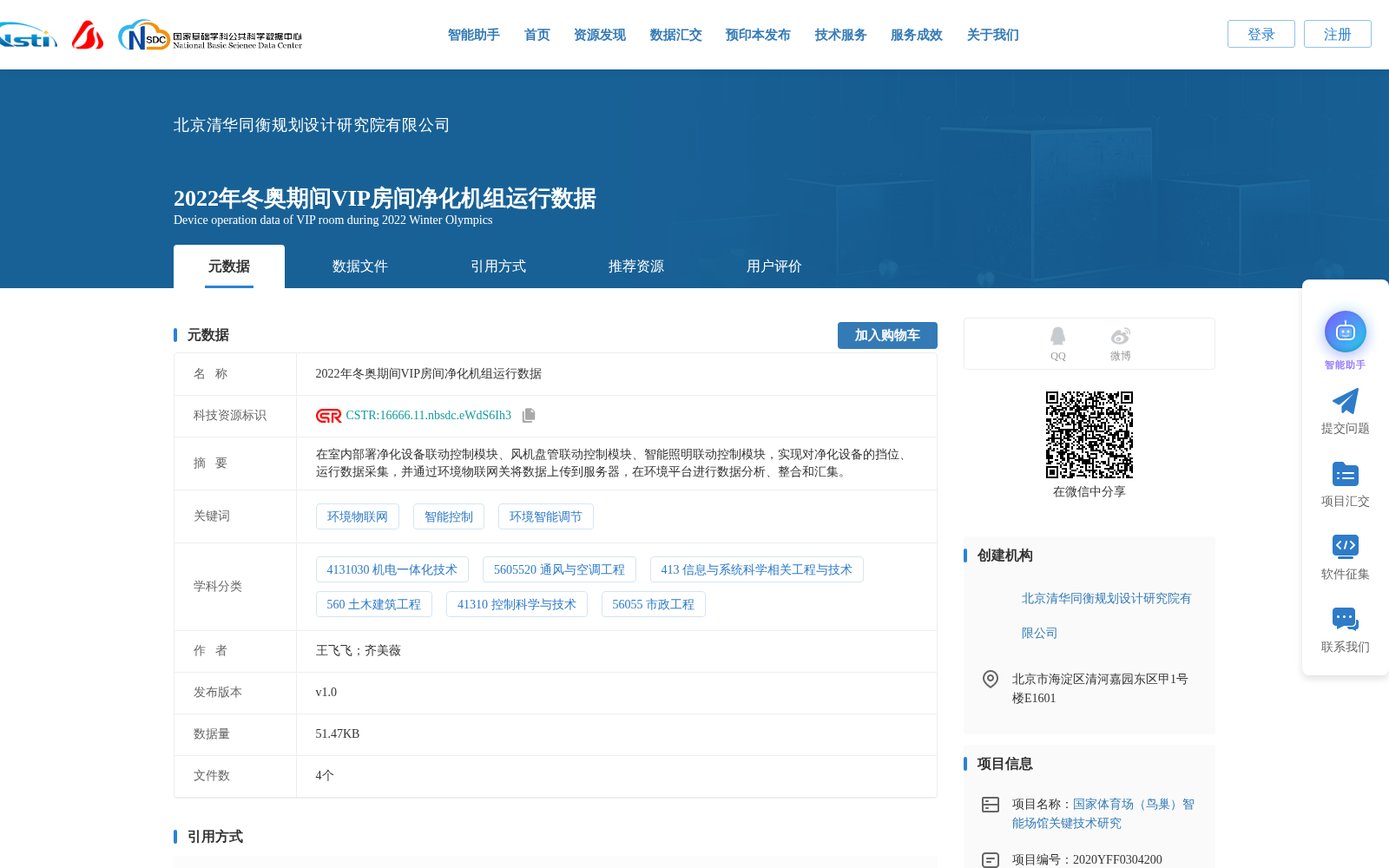Open the 技术服务 menu

(x=840, y=35)
